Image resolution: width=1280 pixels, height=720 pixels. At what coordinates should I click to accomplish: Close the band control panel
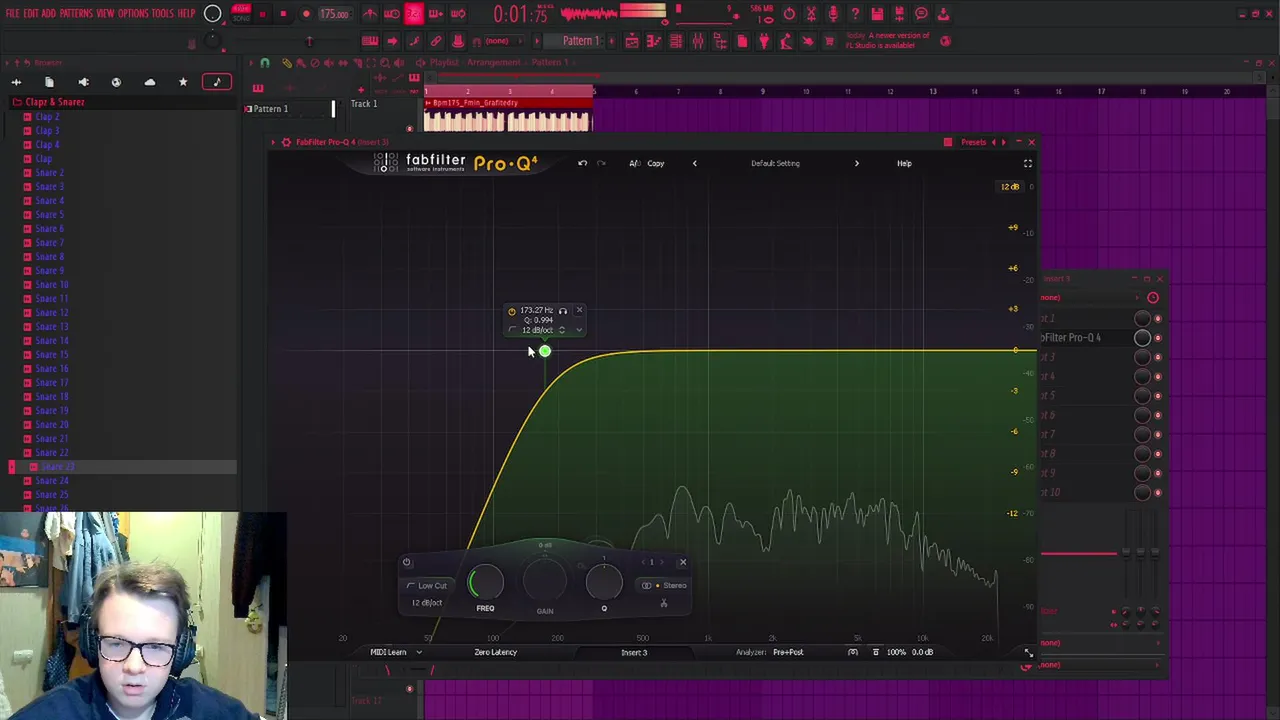(x=683, y=562)
